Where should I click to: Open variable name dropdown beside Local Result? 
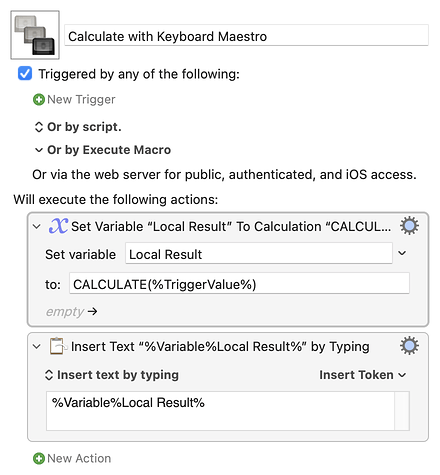point(402,253)
